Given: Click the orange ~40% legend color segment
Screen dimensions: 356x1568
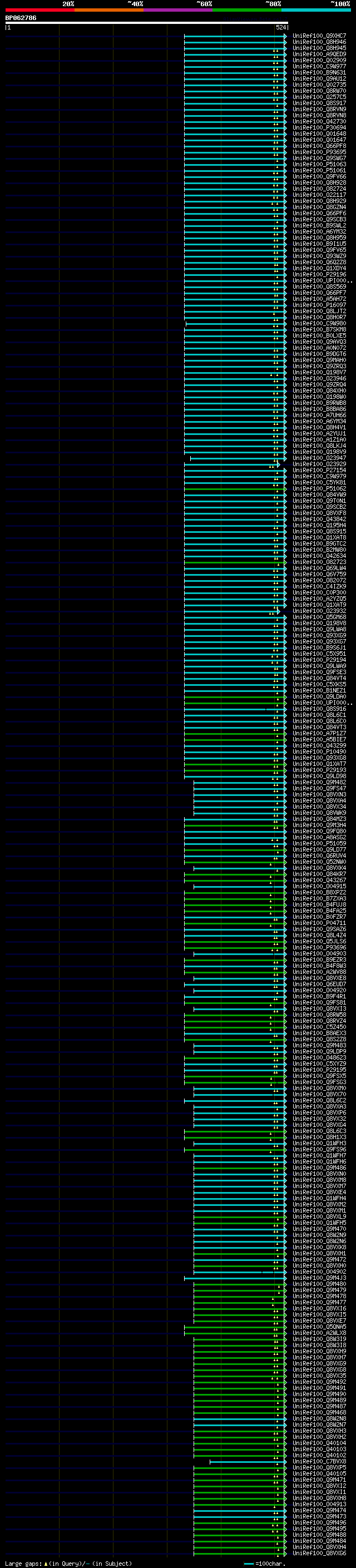Looking at the screenshot, I should [x=109, y=10].
